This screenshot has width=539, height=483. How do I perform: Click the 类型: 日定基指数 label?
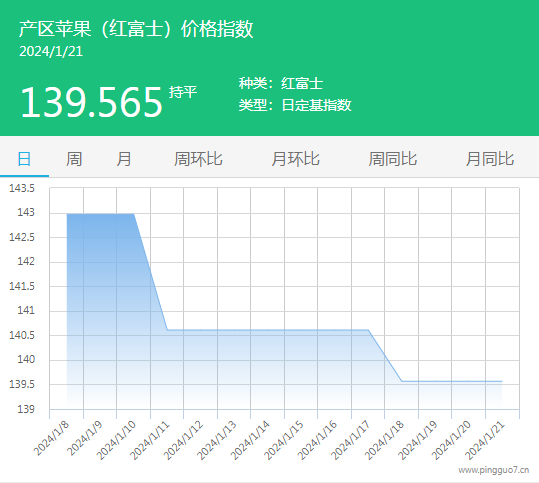[295, 105]
